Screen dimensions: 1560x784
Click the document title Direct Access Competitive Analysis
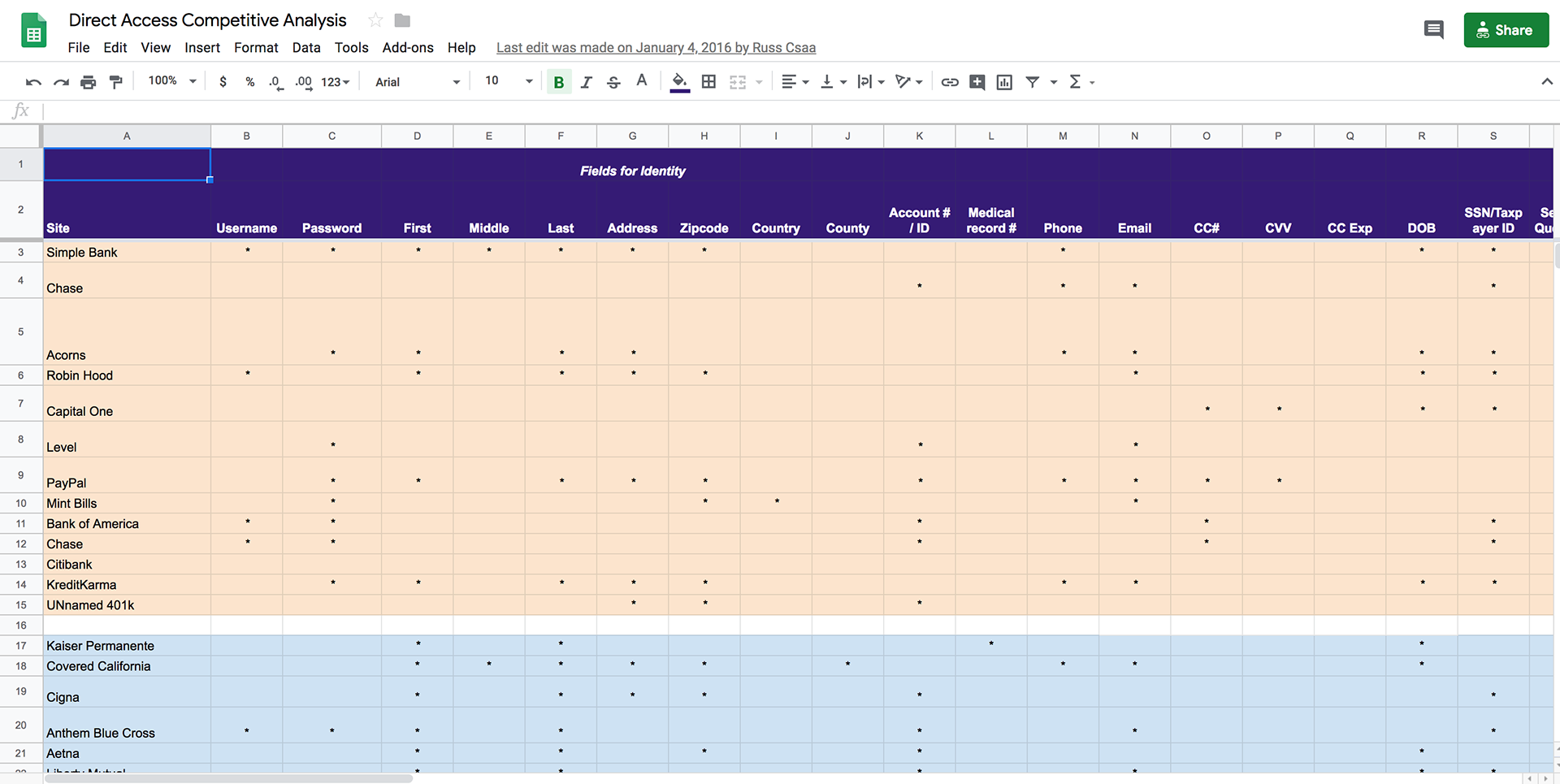pyautogui.click(x=207, y=20)
